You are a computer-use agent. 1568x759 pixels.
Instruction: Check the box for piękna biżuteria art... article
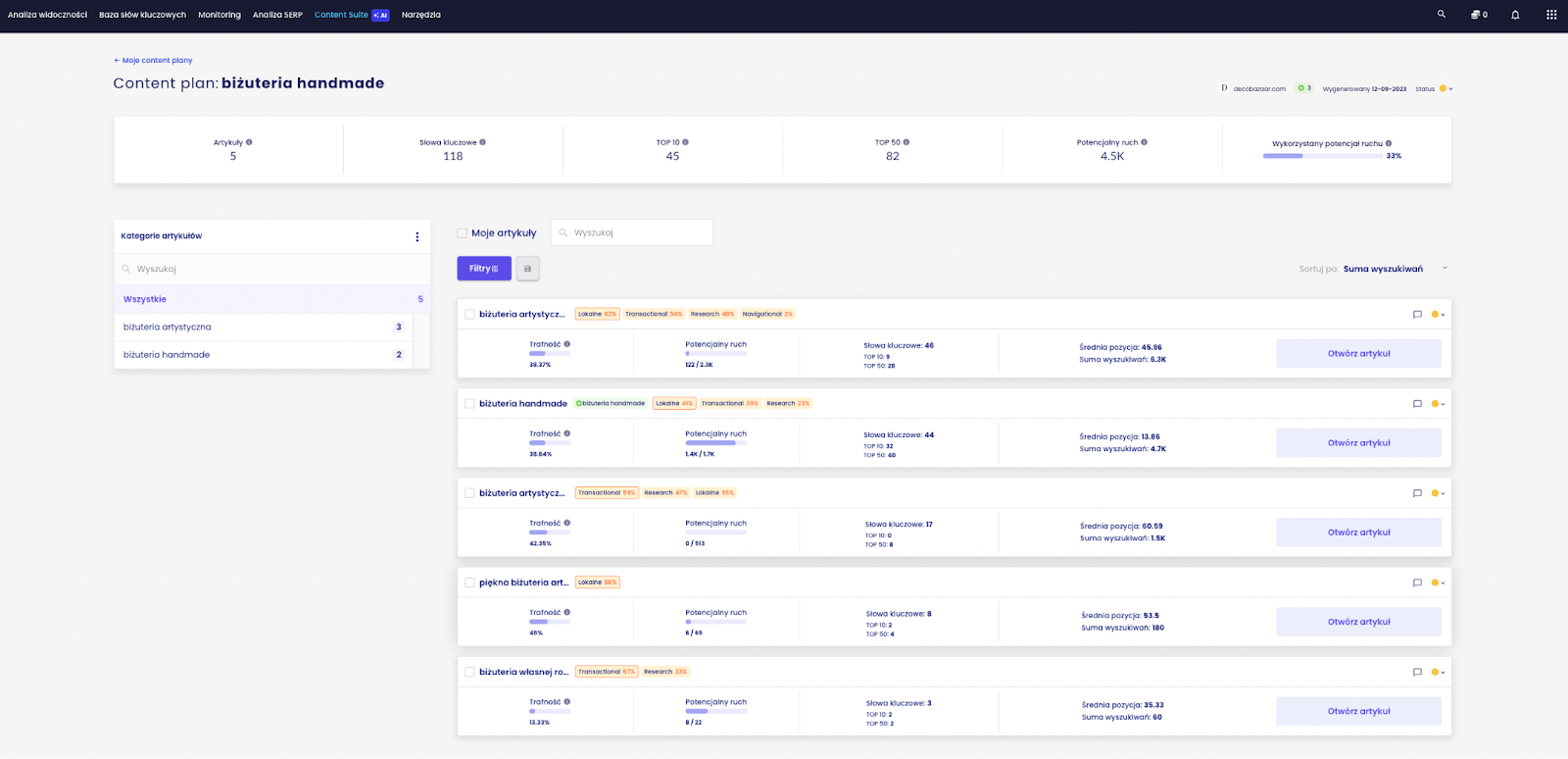pyautogui.click(x=469, y=582)
